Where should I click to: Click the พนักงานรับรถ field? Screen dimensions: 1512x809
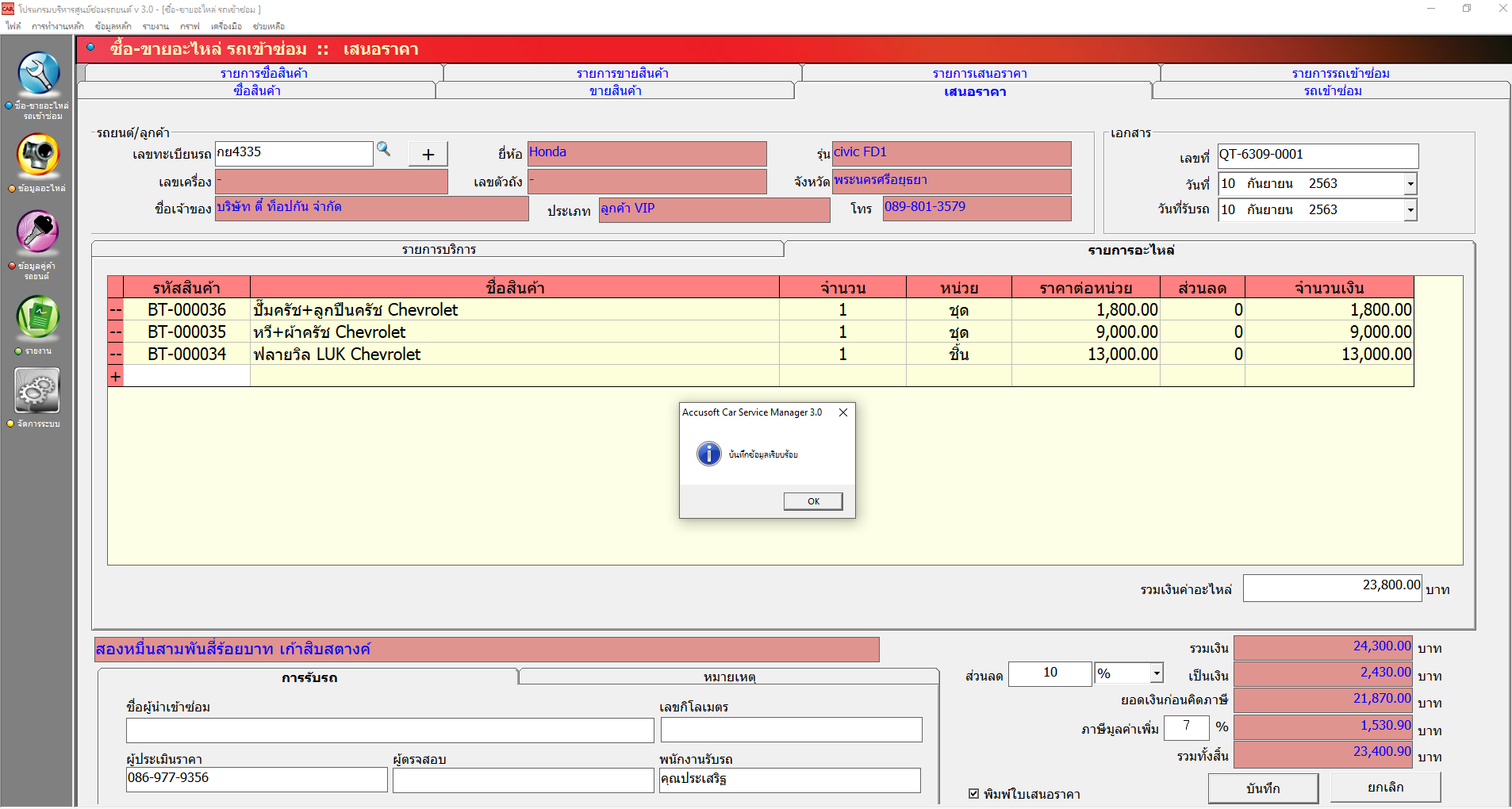[790, 780]
